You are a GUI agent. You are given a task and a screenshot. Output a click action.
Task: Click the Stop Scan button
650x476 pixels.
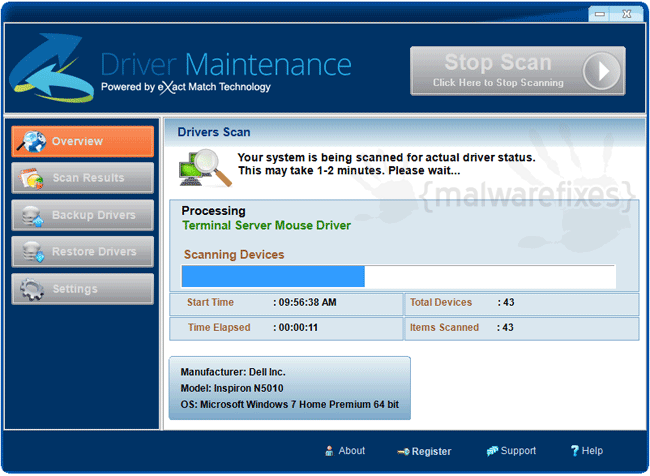[518, 71]
